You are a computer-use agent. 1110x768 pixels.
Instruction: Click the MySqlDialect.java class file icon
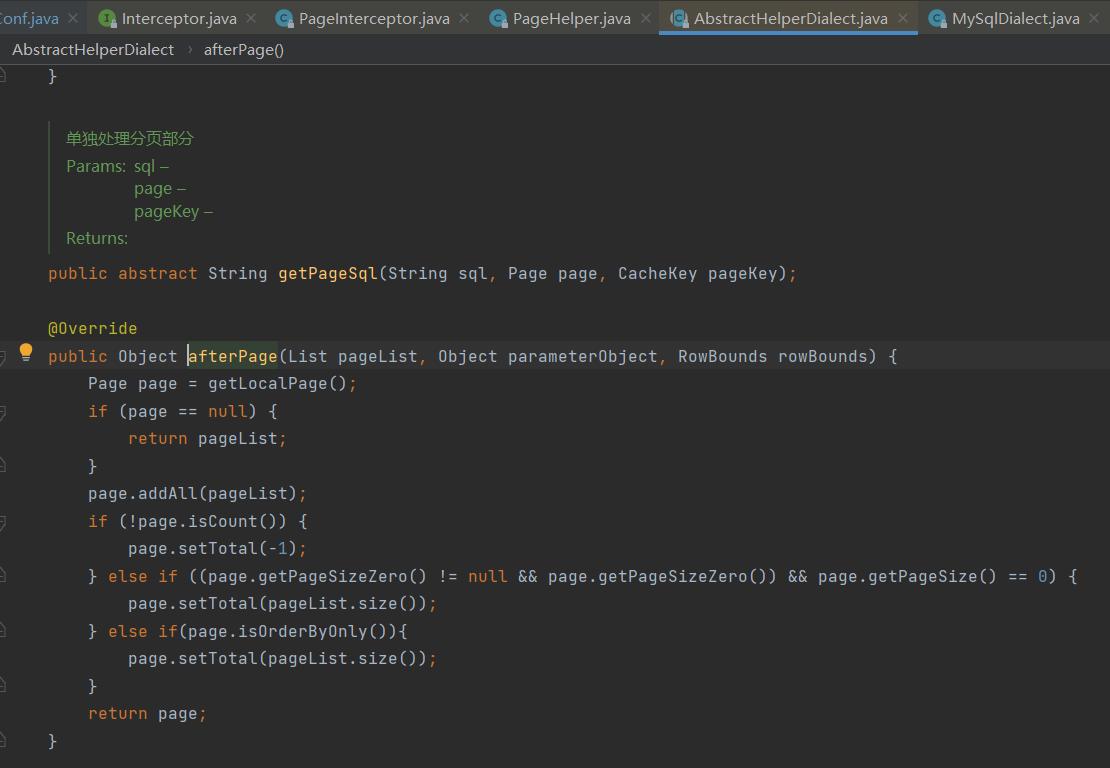tap(937, 18)
